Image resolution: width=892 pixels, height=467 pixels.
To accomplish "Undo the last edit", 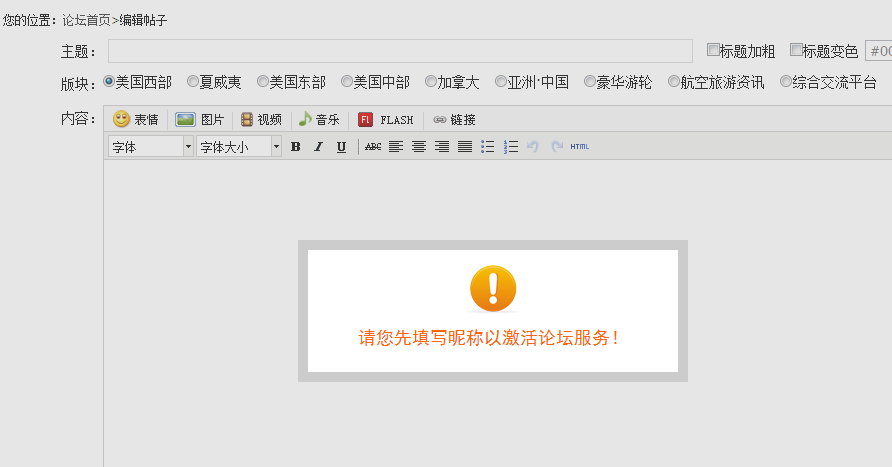I will point(532,147).
